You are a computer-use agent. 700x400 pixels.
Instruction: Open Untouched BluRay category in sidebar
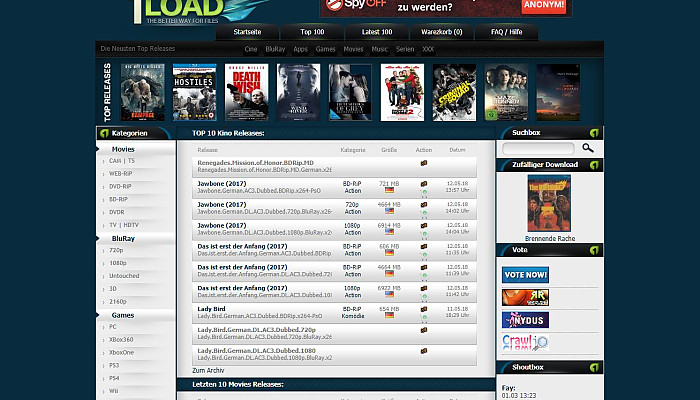tap(124, 276)
